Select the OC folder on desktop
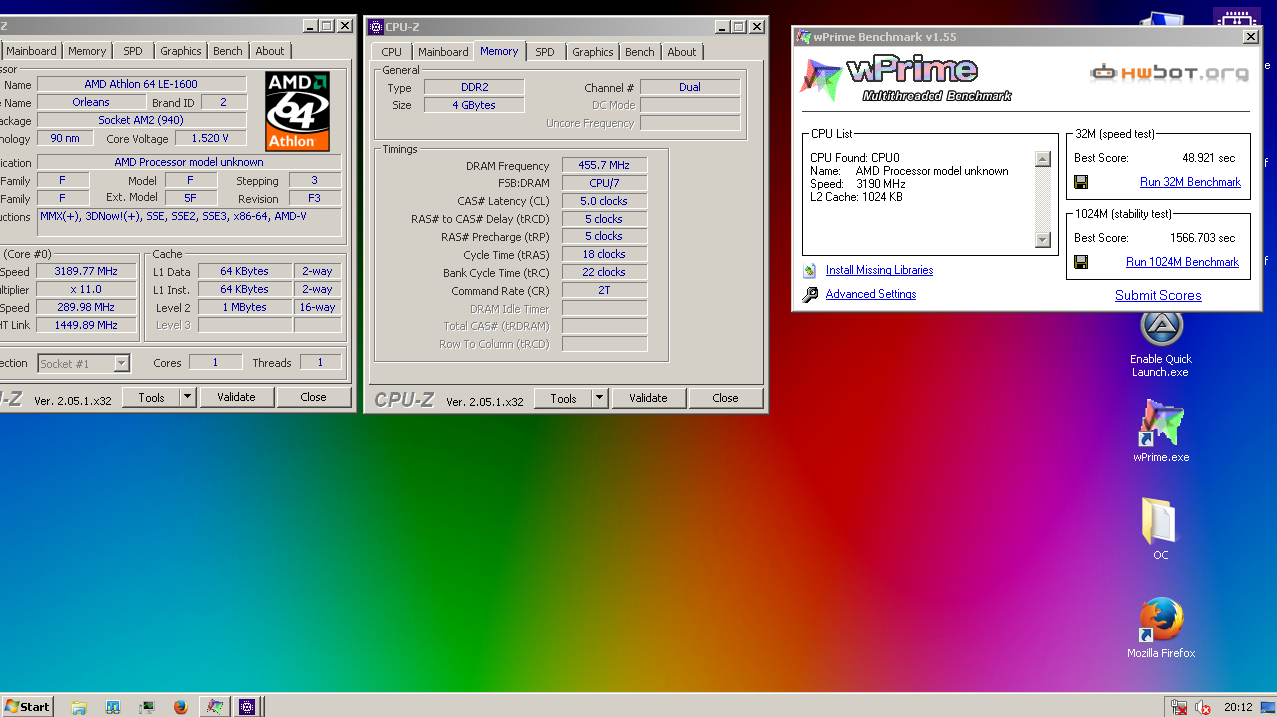This screenshot has width=1277, height=717. [x=1161, y=528]
